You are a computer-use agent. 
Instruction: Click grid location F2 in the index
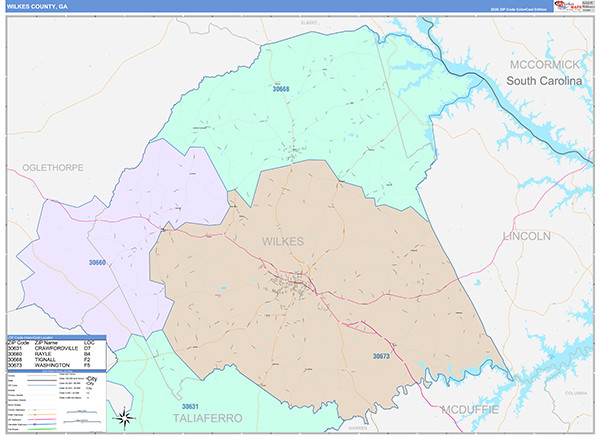tap(87, 360)
